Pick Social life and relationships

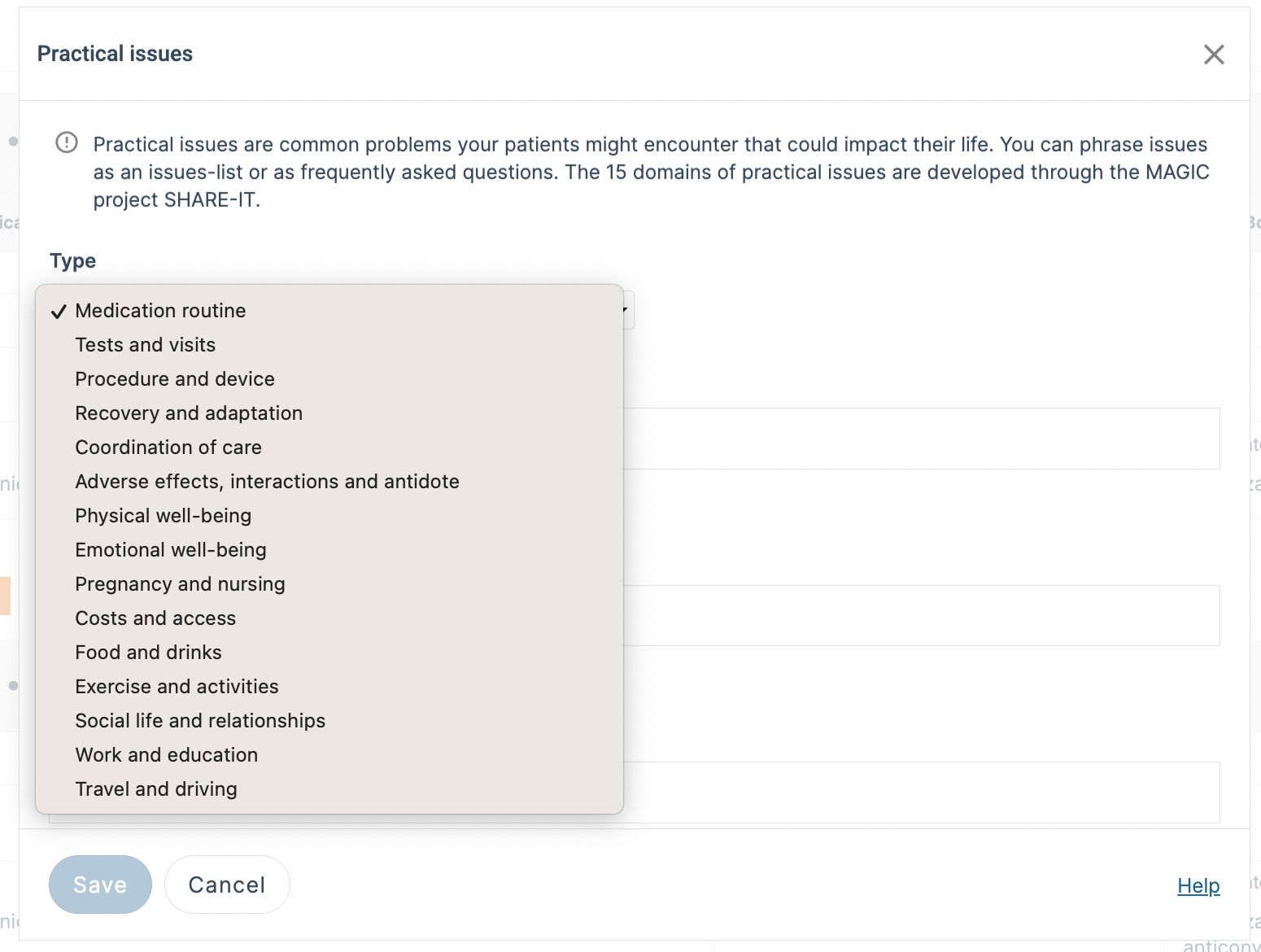click(329, 721)
